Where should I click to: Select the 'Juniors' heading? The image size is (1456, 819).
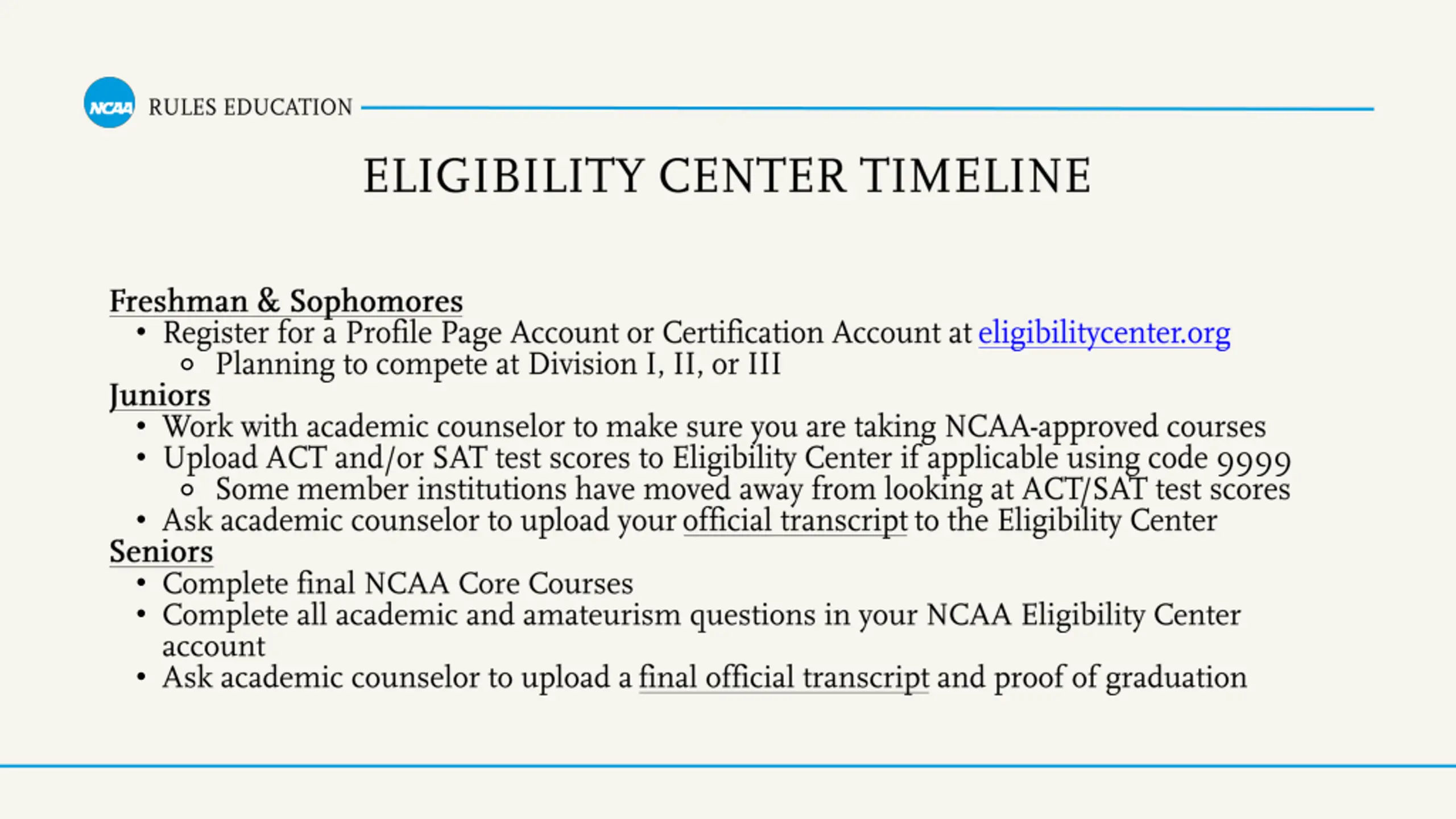coord(160,396)
